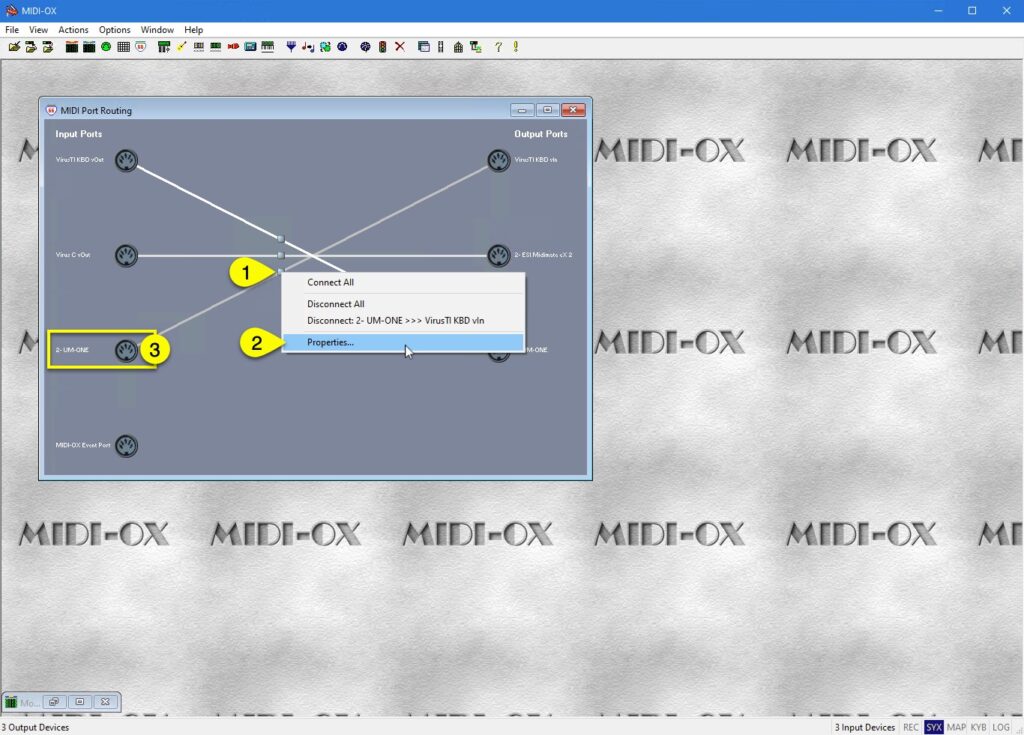1024x735 pixels.
Task: Click the tuning fork toolbar icon
Action: pos(290,46)
